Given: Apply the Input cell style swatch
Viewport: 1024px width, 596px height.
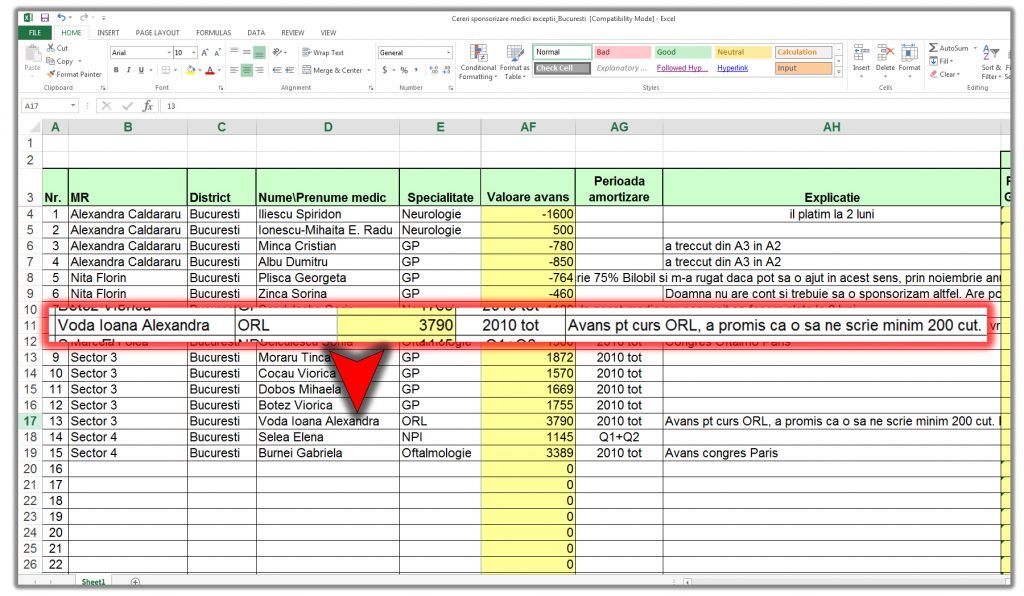Looking at the screenshot, I should [803, 68].
